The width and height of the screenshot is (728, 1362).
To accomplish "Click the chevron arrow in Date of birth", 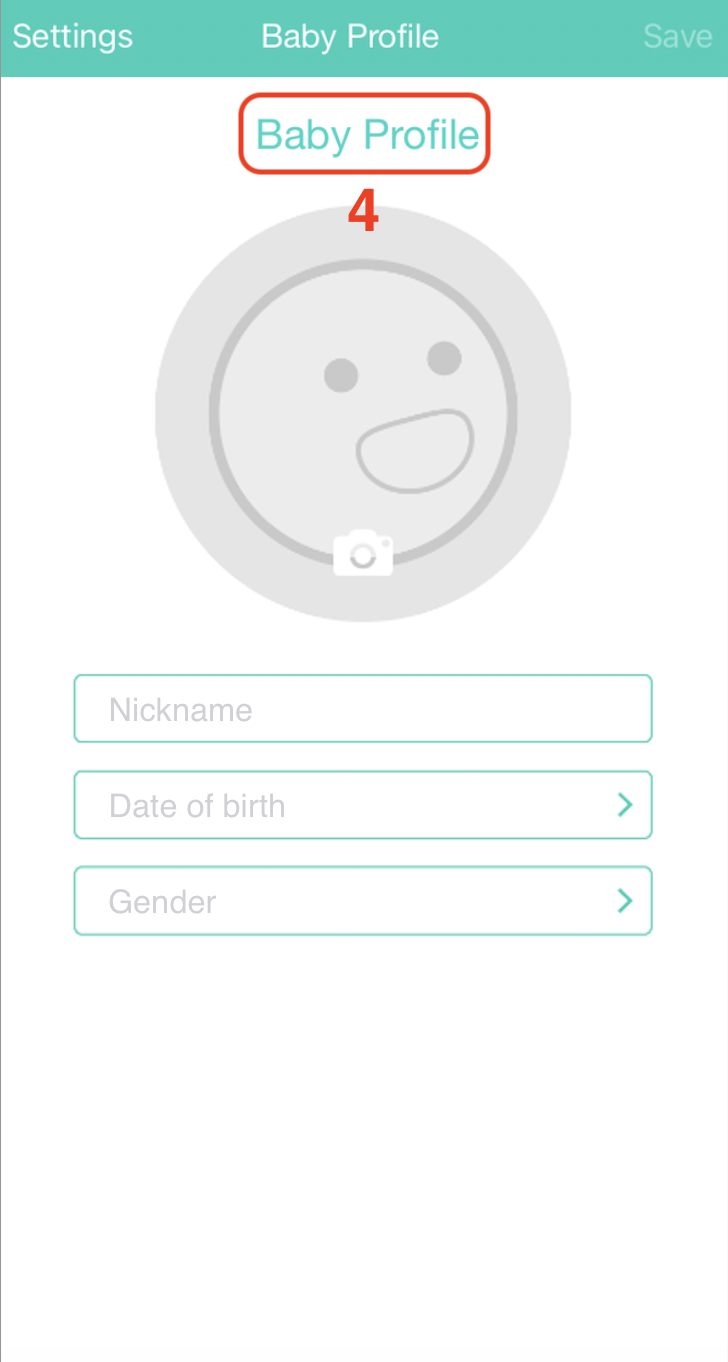I will tap(625, 805).
